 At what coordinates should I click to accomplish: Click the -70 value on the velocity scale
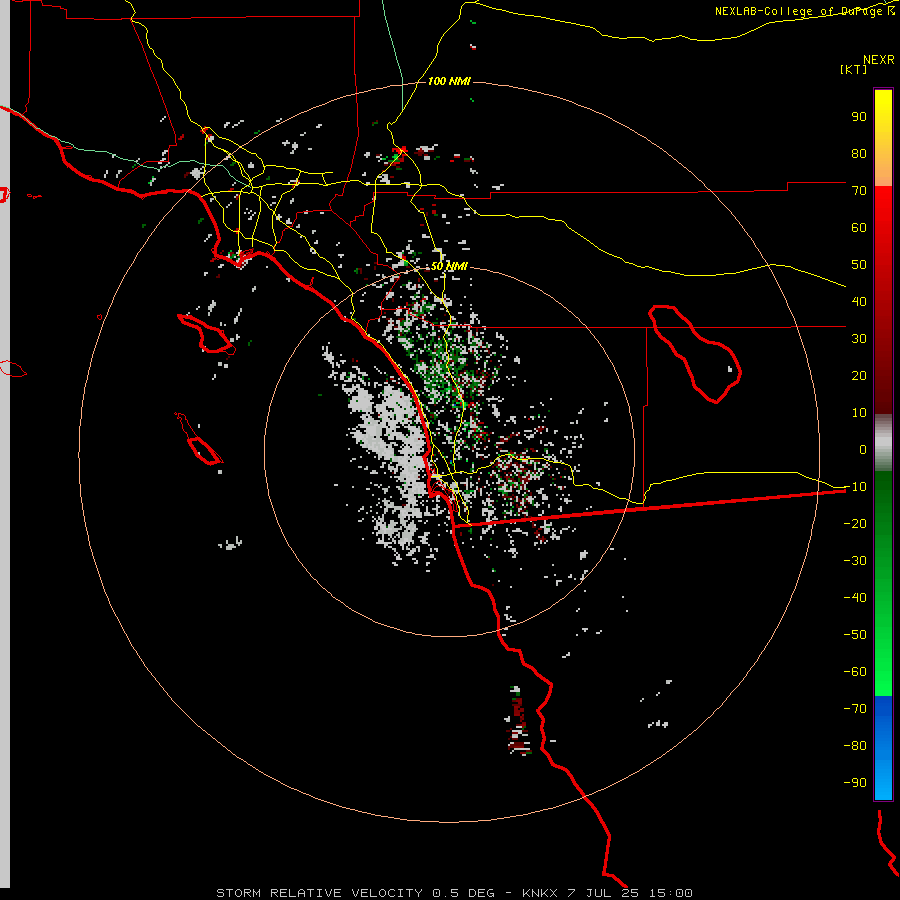(855, 709)
